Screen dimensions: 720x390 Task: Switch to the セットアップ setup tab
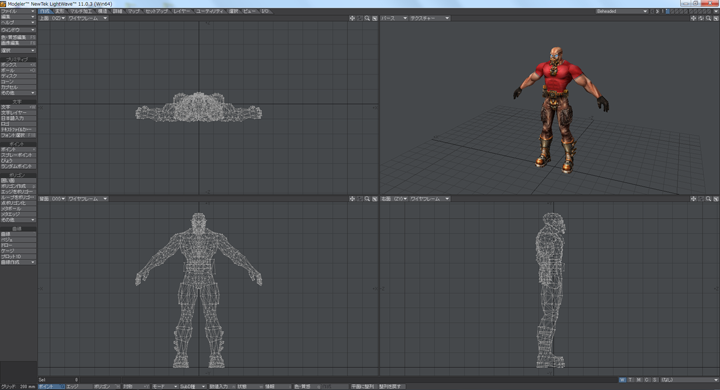coord(157,11)
